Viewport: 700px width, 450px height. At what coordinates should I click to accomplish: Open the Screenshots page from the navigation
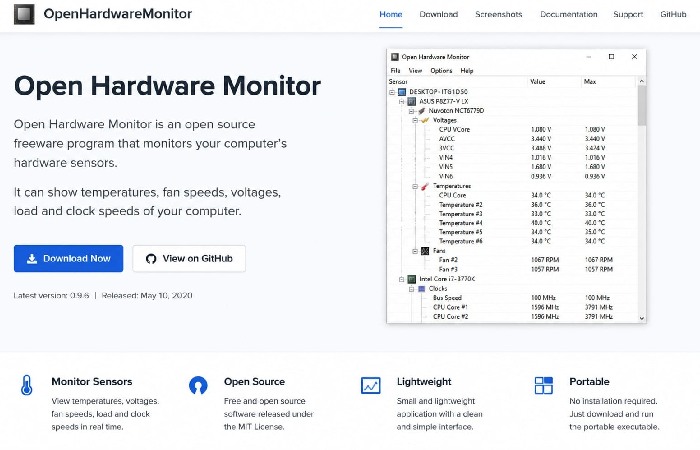499,14
